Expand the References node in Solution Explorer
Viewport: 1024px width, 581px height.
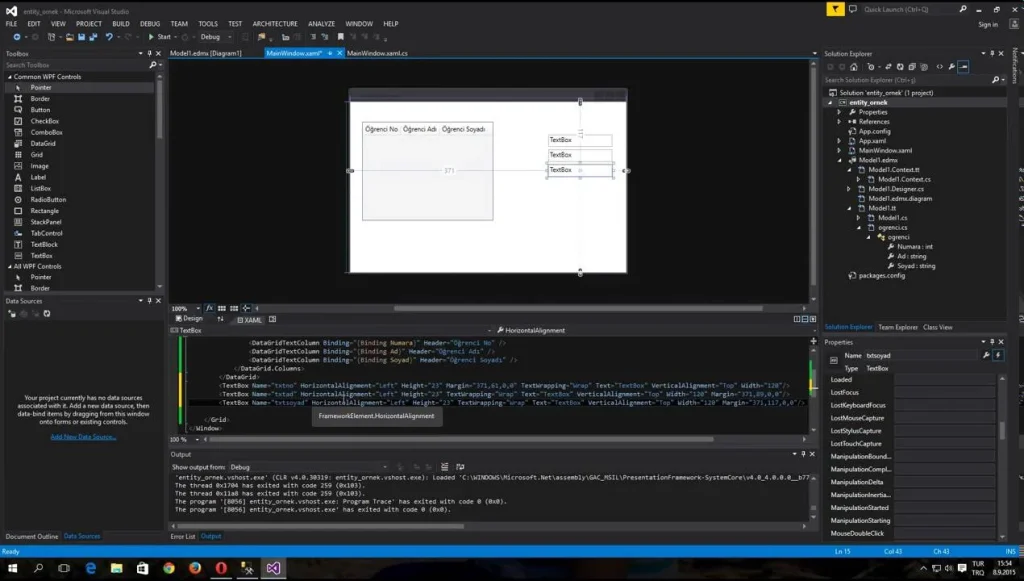(839, 122)
